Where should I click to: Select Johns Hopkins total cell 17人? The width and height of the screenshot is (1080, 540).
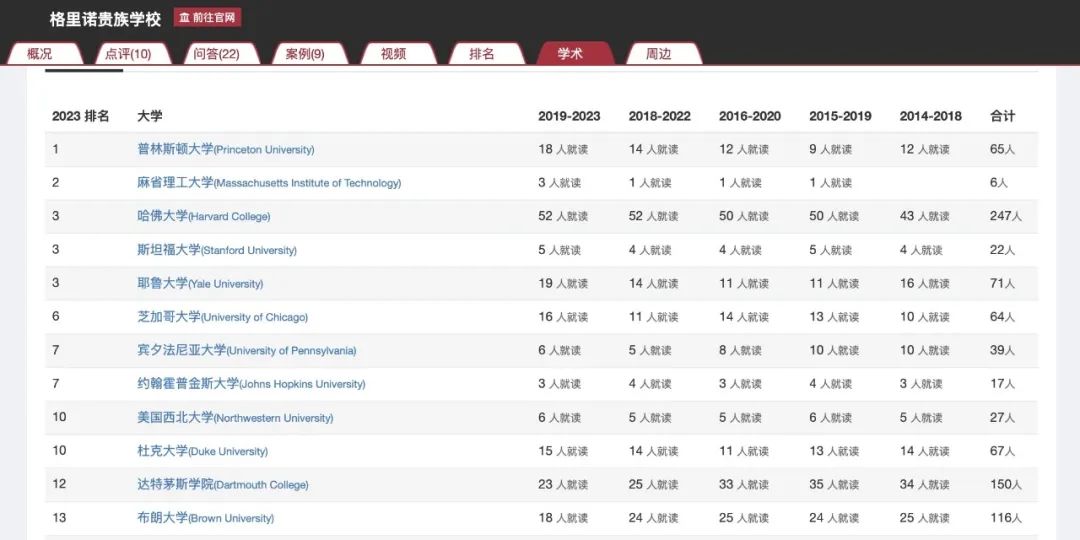point(1002,384)
